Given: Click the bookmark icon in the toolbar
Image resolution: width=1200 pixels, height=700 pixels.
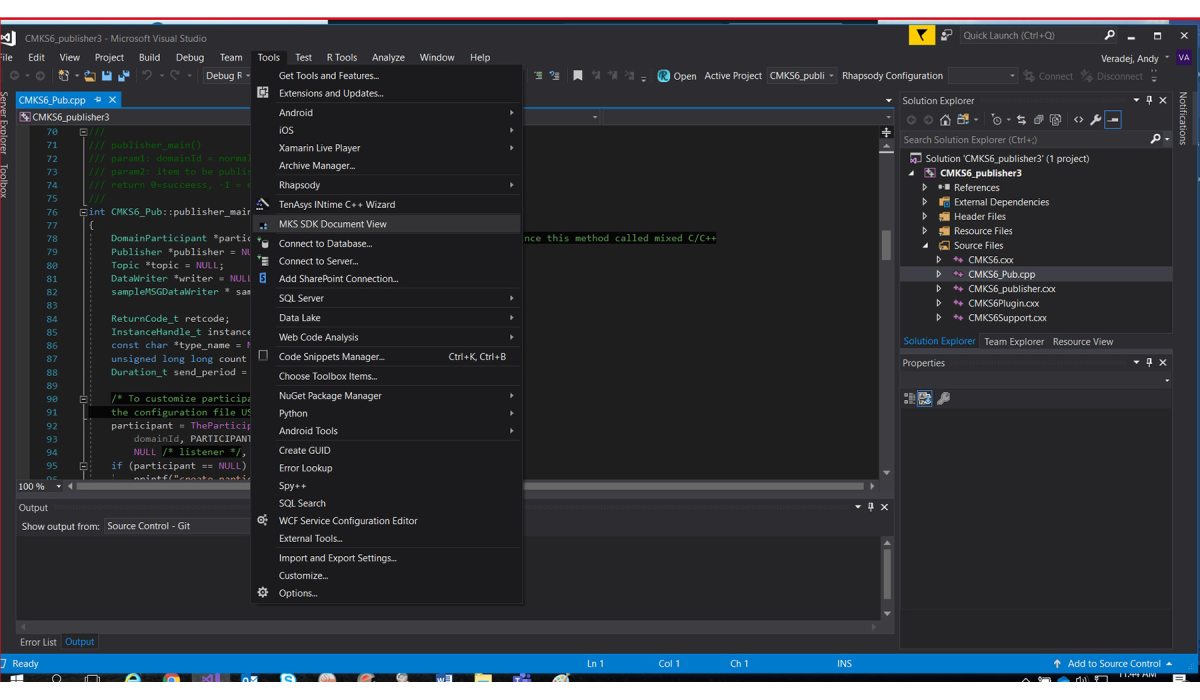Looking at the screenshot, I should [x=578, y=76].
